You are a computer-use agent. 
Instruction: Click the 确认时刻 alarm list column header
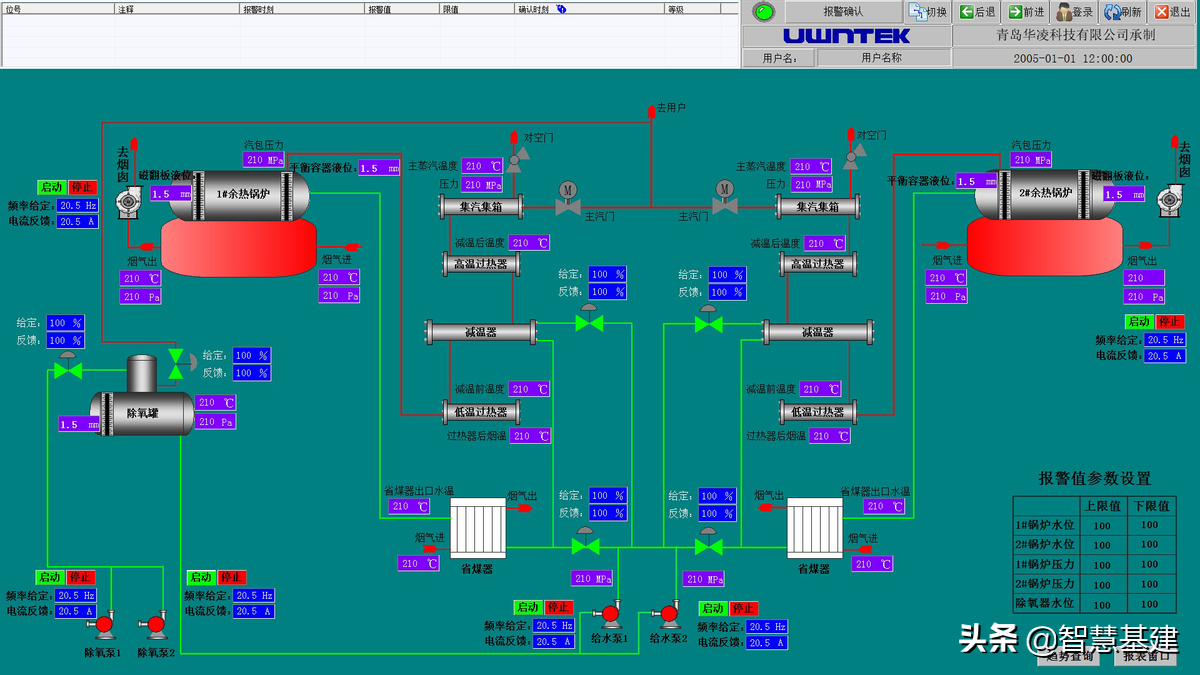coord(589,9)
